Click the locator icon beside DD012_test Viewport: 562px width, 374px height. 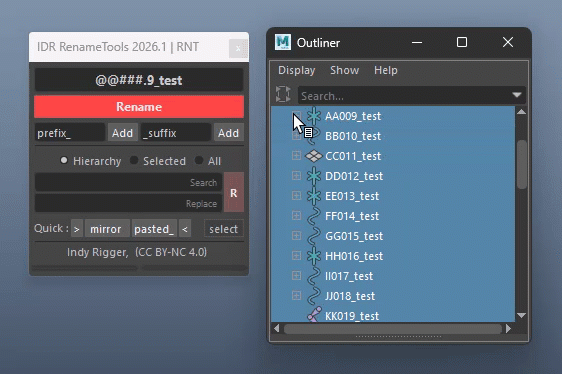click(314, 176)
